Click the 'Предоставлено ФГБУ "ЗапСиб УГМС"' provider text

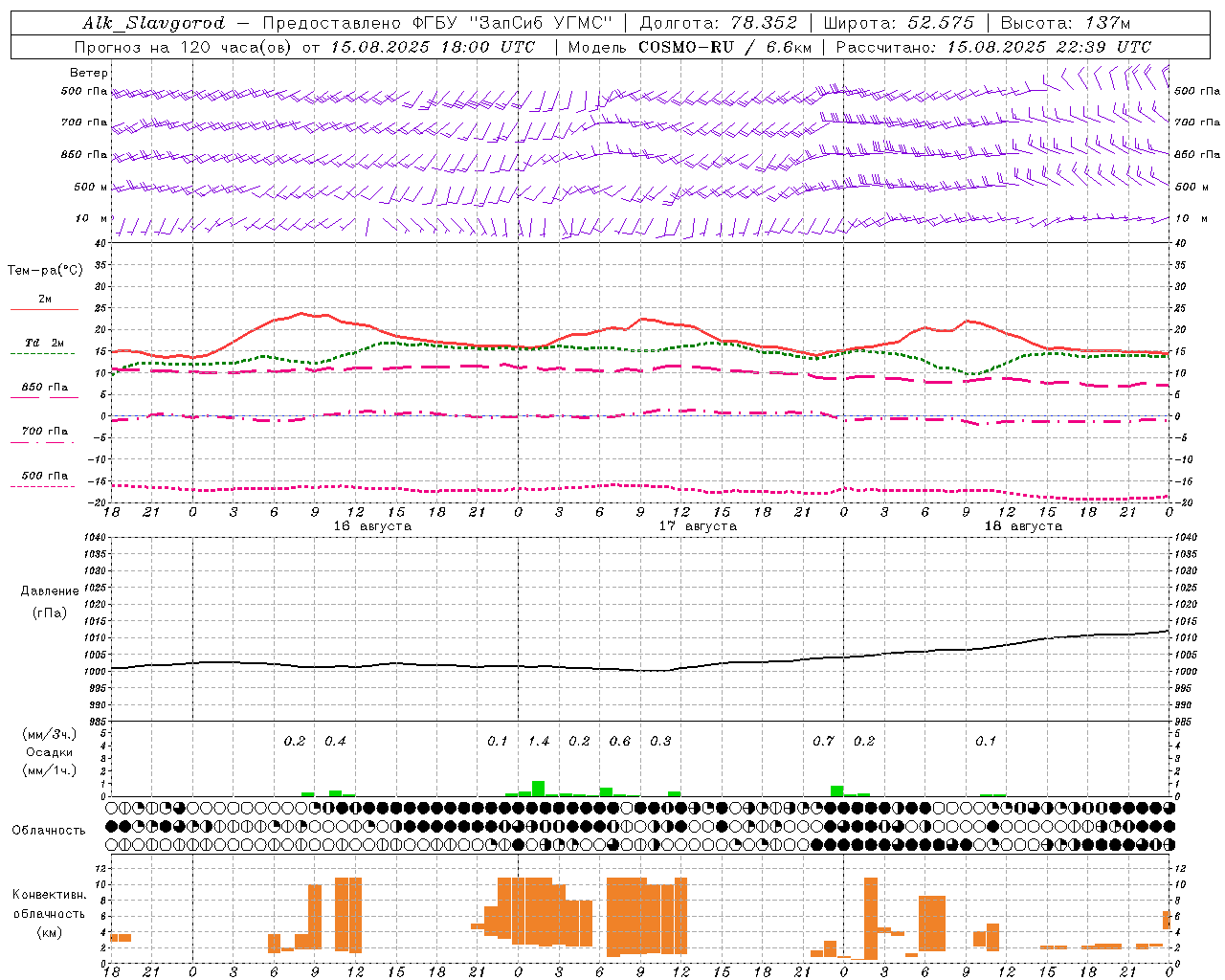[437, 23]
